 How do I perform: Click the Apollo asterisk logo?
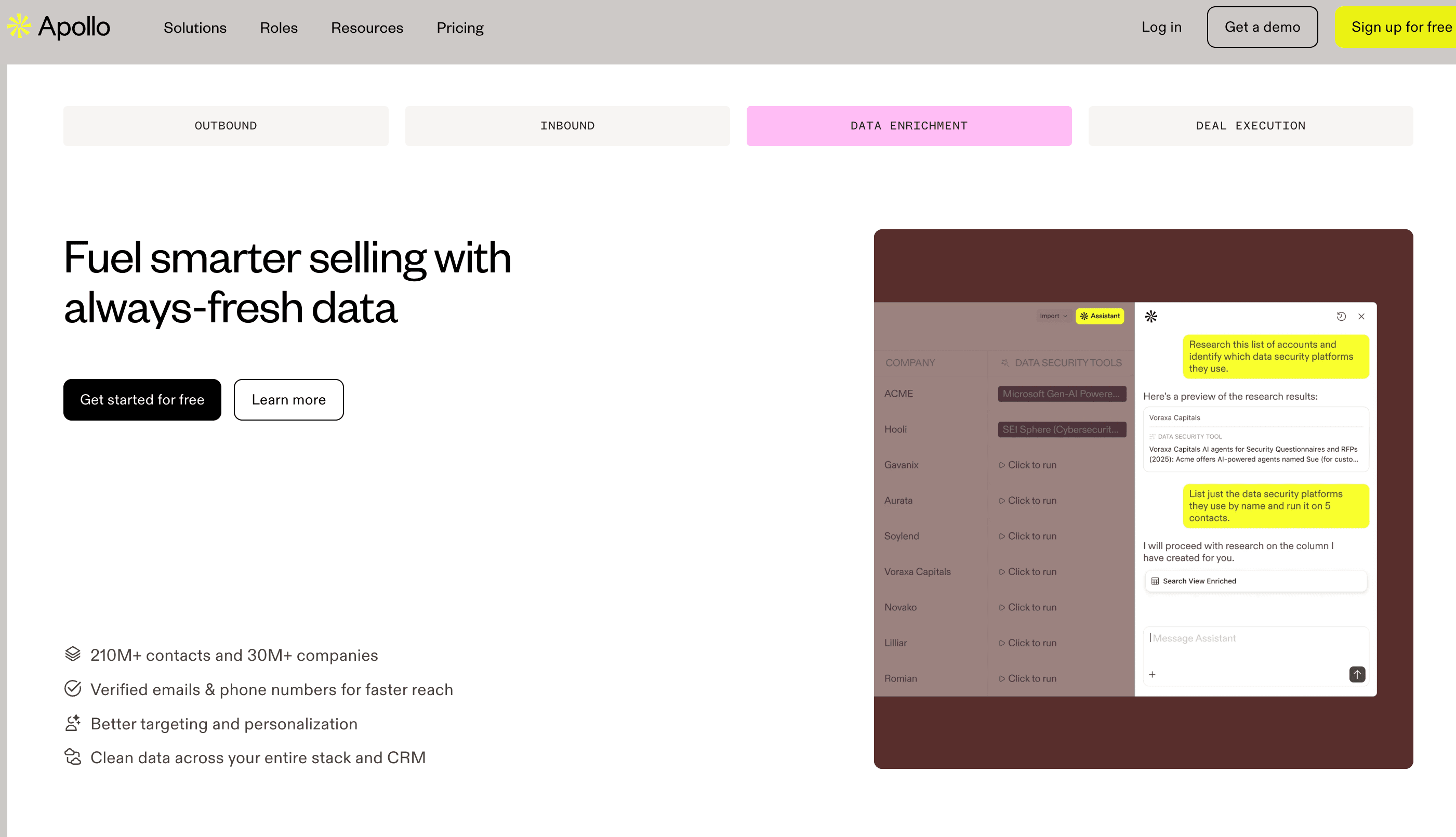coord(18,26)
